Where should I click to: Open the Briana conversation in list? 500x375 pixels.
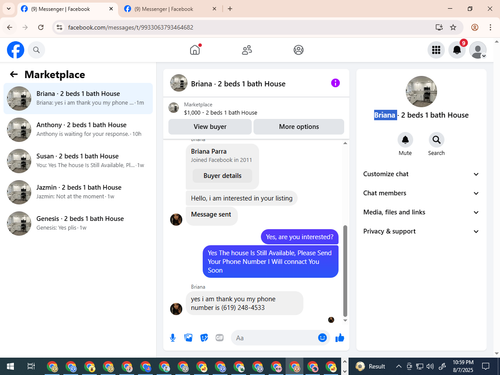coord(78,98)
